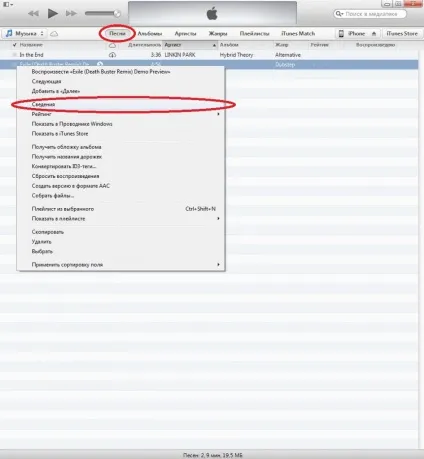Image resolution: width=424 pixels, height=459 pixels.
Task: Click the iCloud icon next to Музыка
Action: (54, 34)
